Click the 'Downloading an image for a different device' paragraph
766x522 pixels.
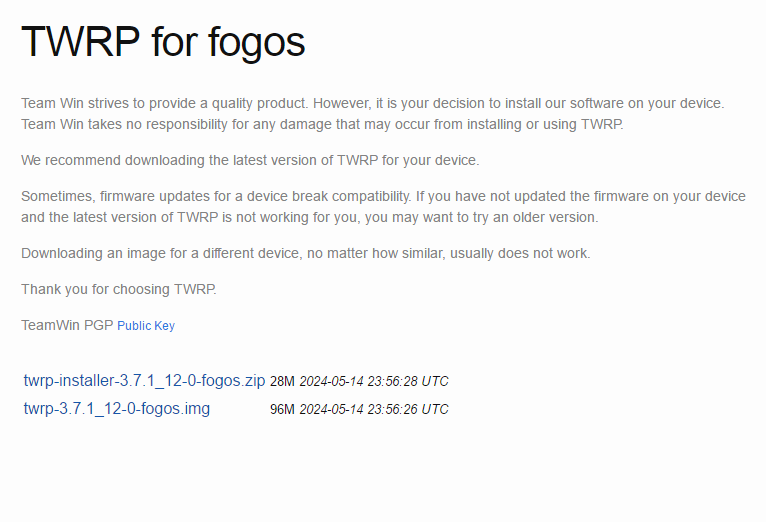tap(306, 253)
